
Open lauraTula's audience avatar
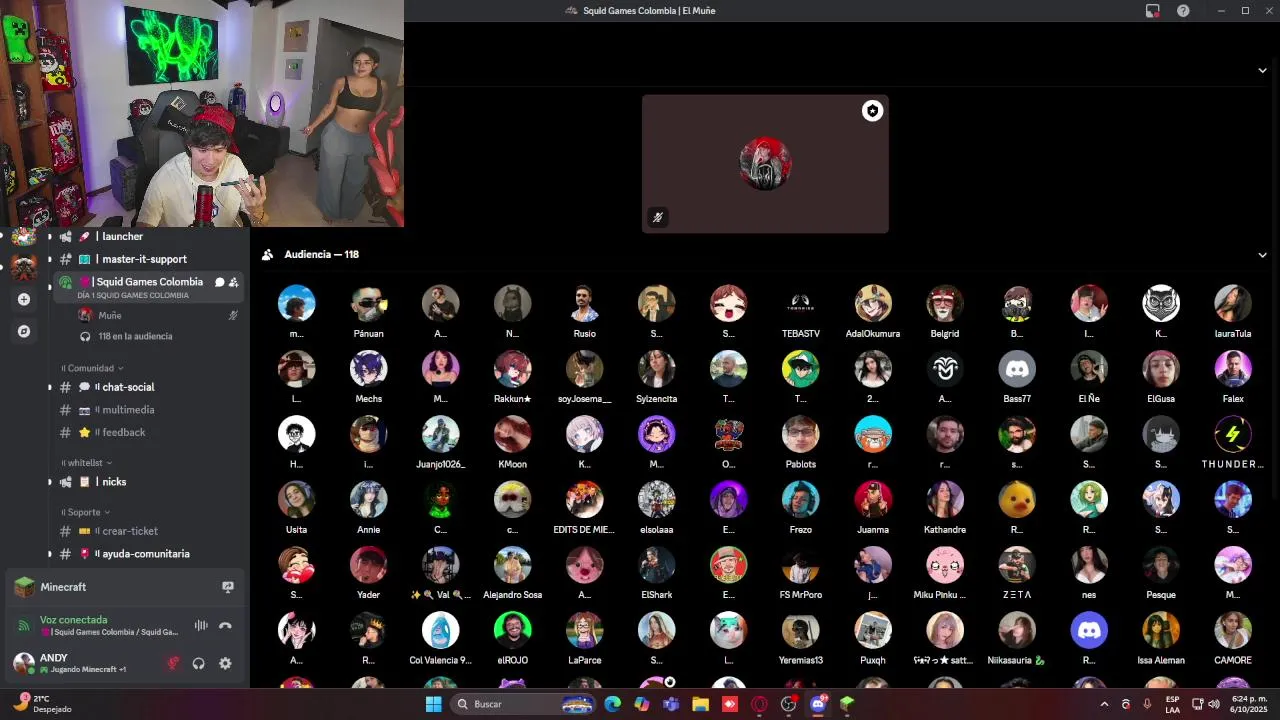coord(1233,303)
